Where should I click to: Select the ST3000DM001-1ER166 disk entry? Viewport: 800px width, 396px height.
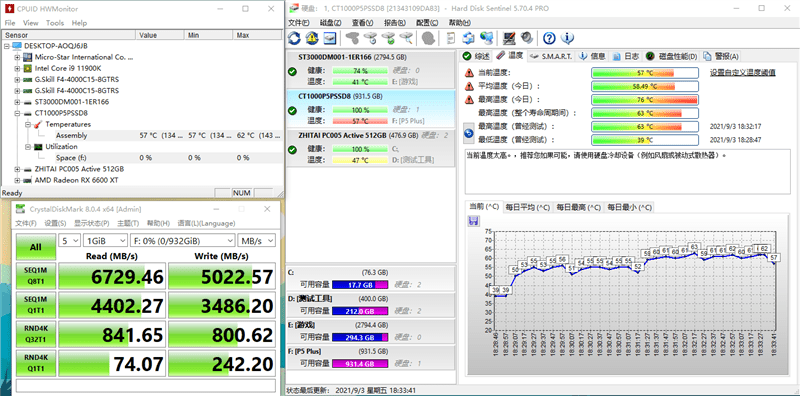click(x=370, y=69)
